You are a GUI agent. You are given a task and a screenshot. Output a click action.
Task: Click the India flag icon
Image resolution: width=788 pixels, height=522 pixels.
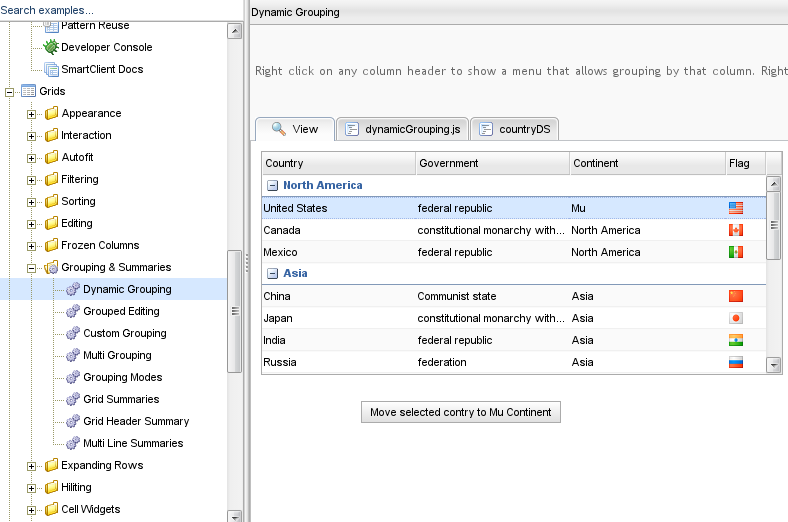[x=736, y=340]
